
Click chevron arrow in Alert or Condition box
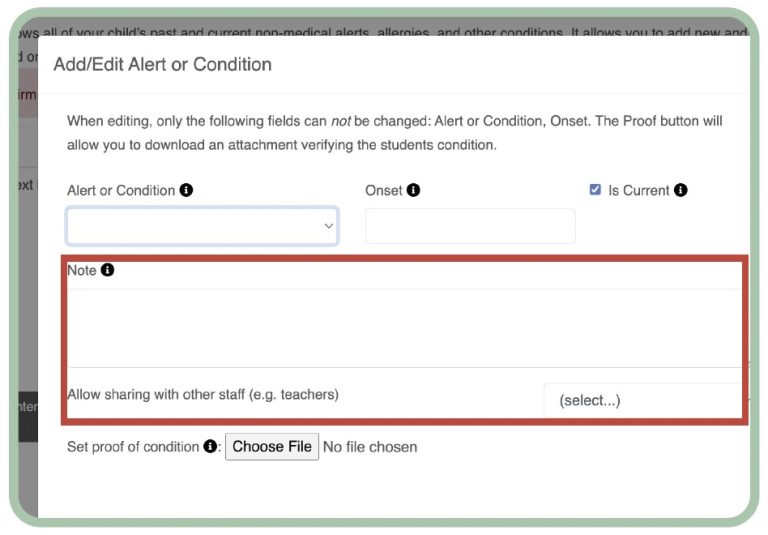click(x=328, y=226)
